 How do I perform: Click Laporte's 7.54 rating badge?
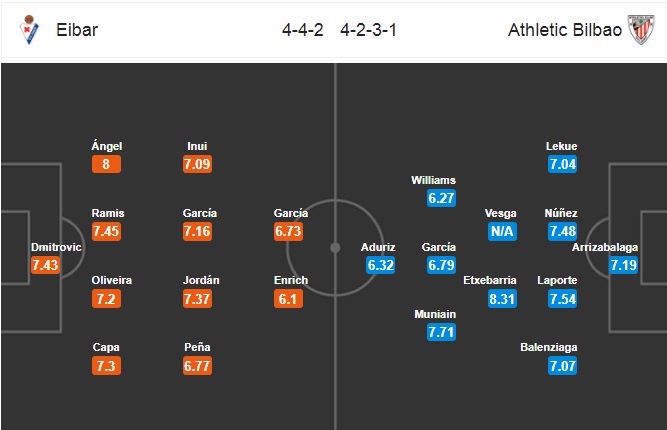coord(562,299)
